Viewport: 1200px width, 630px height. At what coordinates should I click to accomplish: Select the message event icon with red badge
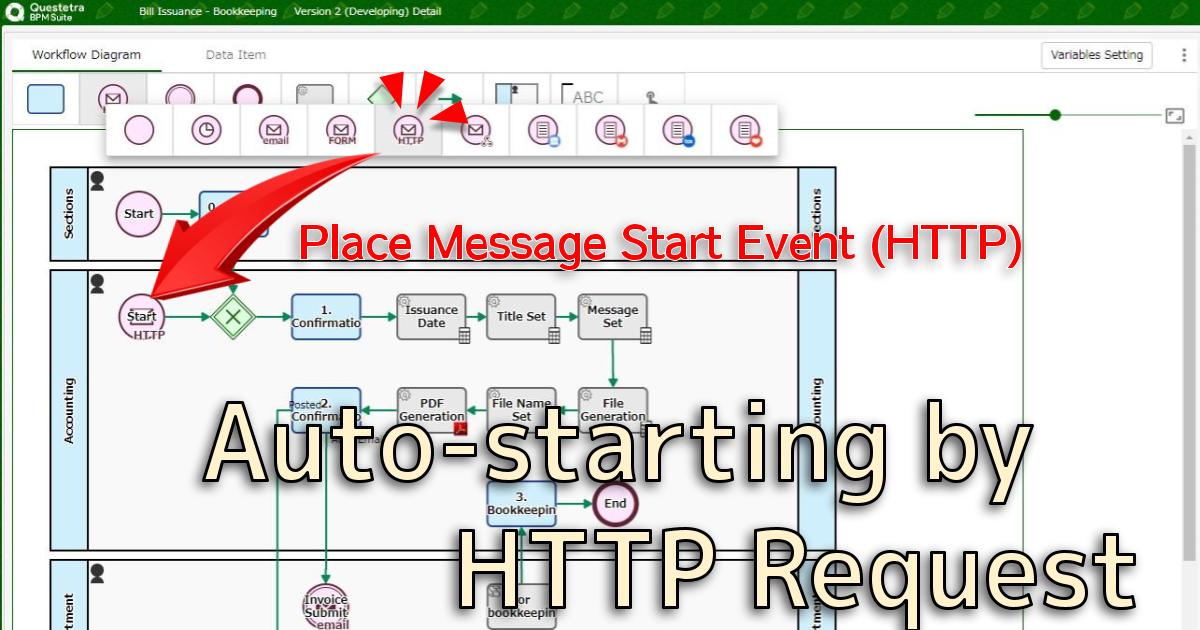tap(609, 130)
